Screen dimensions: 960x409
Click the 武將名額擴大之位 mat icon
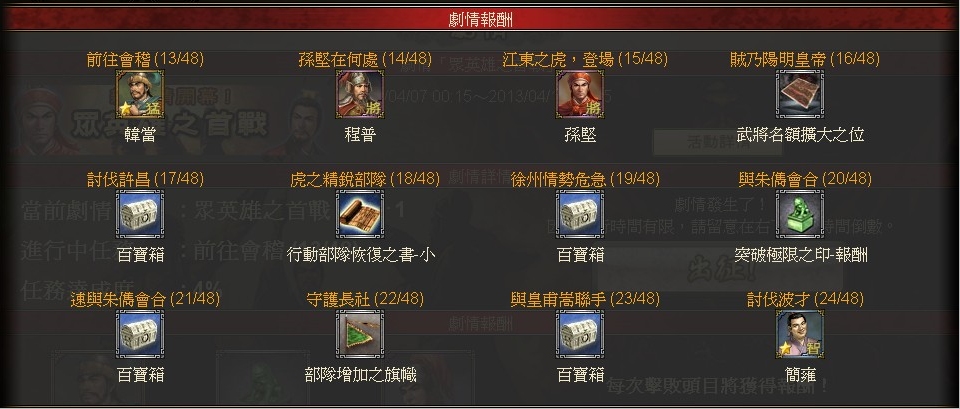click(800, 94)
